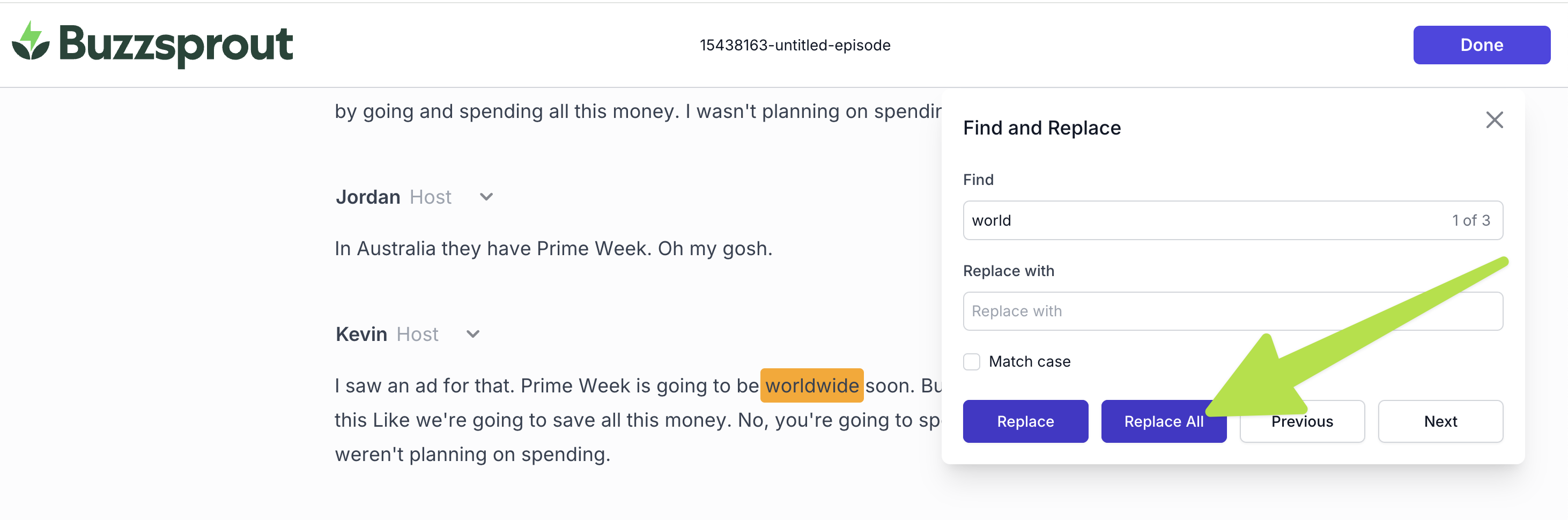Focus the Find field containing "world"
Viewport: 1568px width, 520px height.
pyautogui.click(x=1205, y=220)
